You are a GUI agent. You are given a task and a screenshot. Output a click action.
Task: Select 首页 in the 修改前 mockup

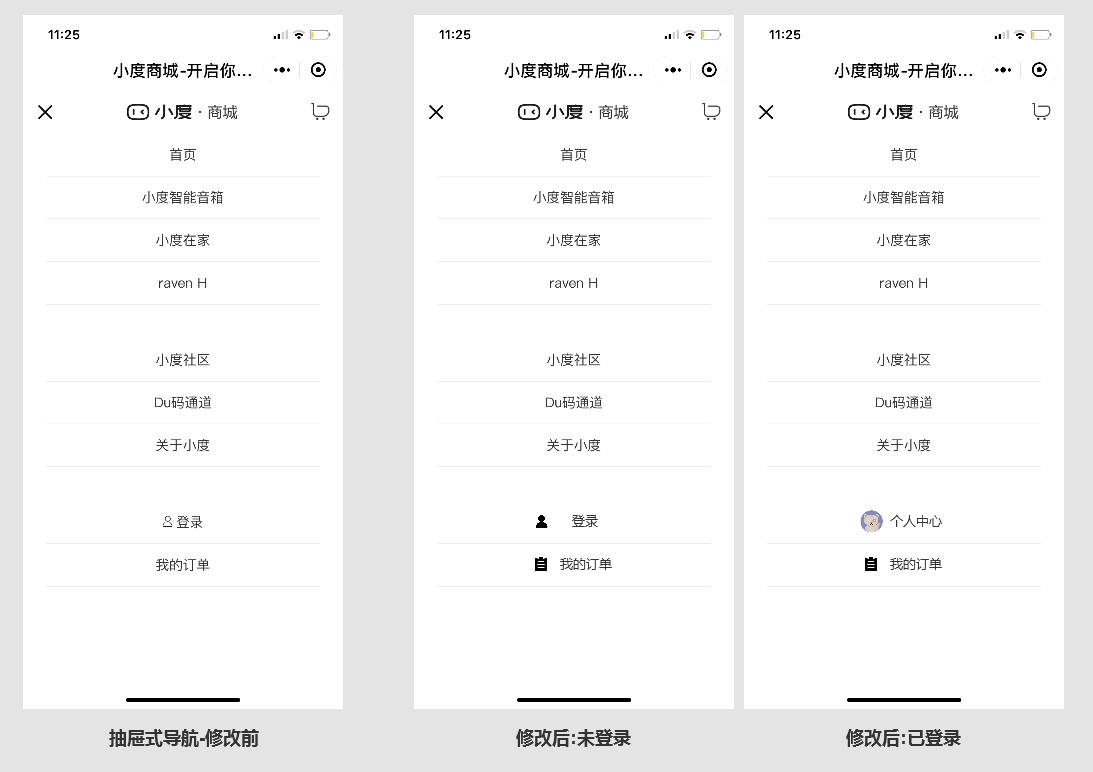(x=183, y=155)
